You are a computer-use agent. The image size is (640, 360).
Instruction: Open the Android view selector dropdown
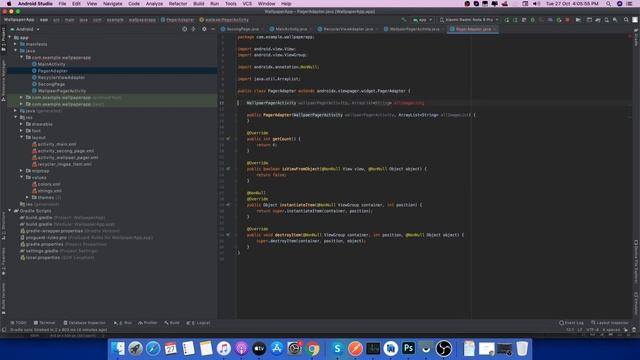(25, 29)
